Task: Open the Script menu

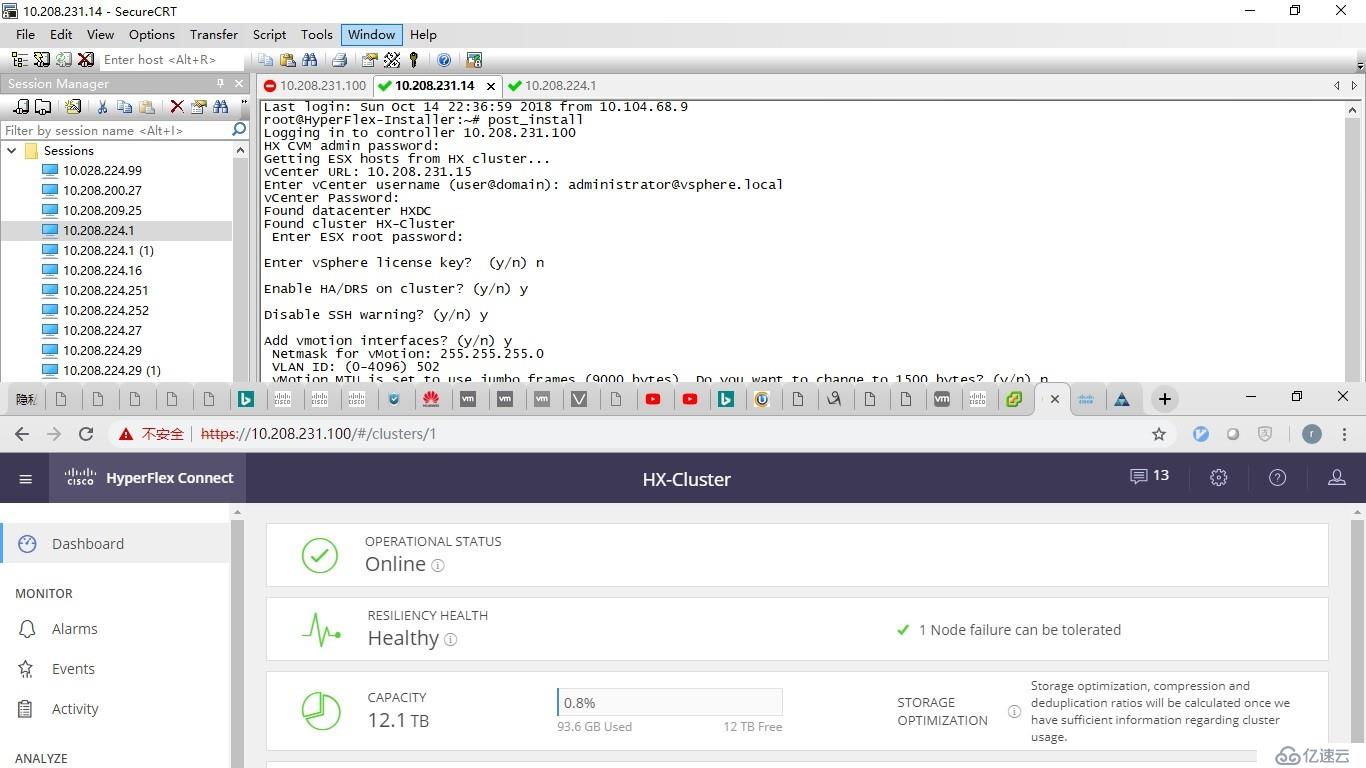Action: click(269, 34)
